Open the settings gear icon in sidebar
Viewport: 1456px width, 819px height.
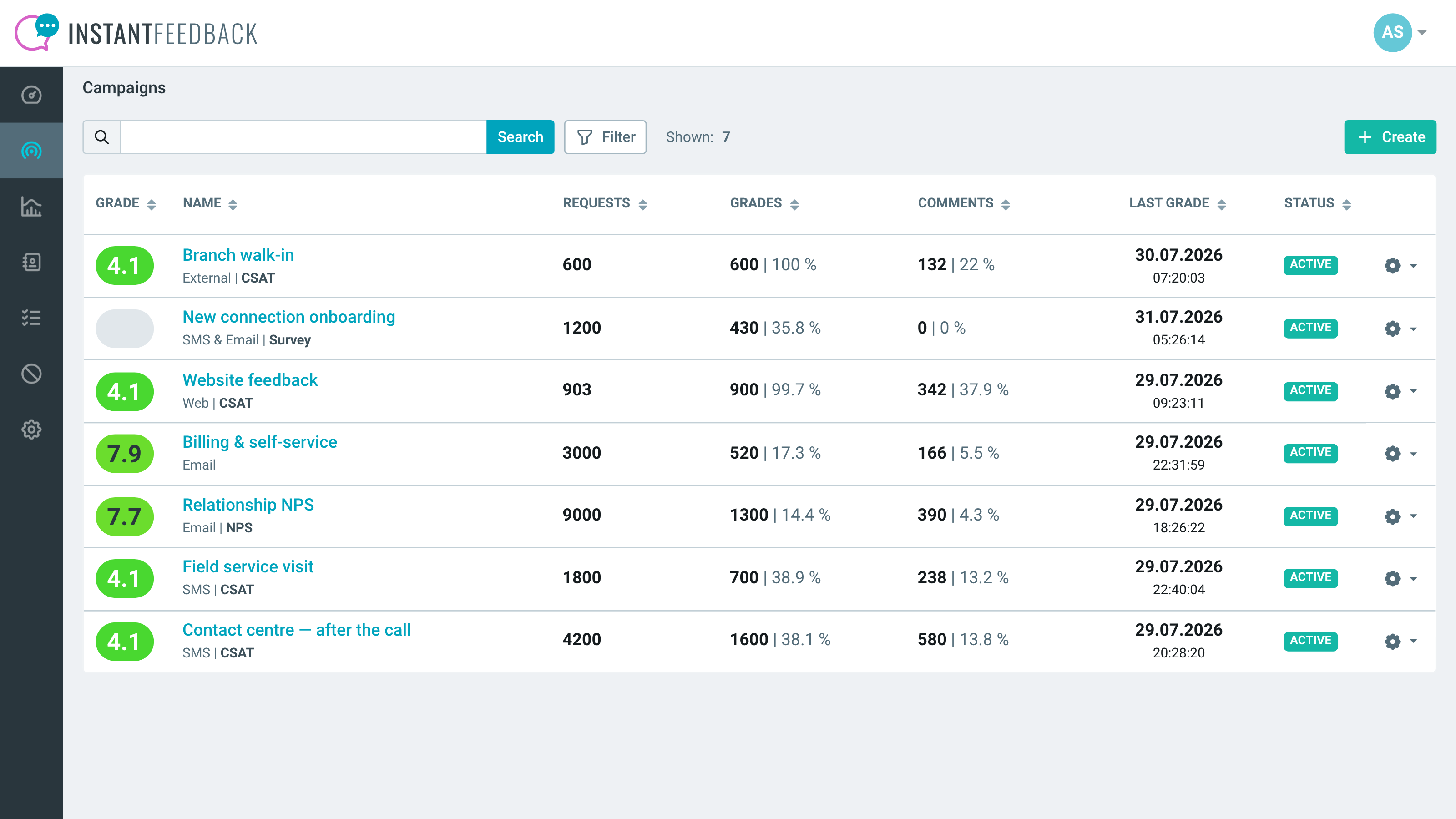coord(32,430)
